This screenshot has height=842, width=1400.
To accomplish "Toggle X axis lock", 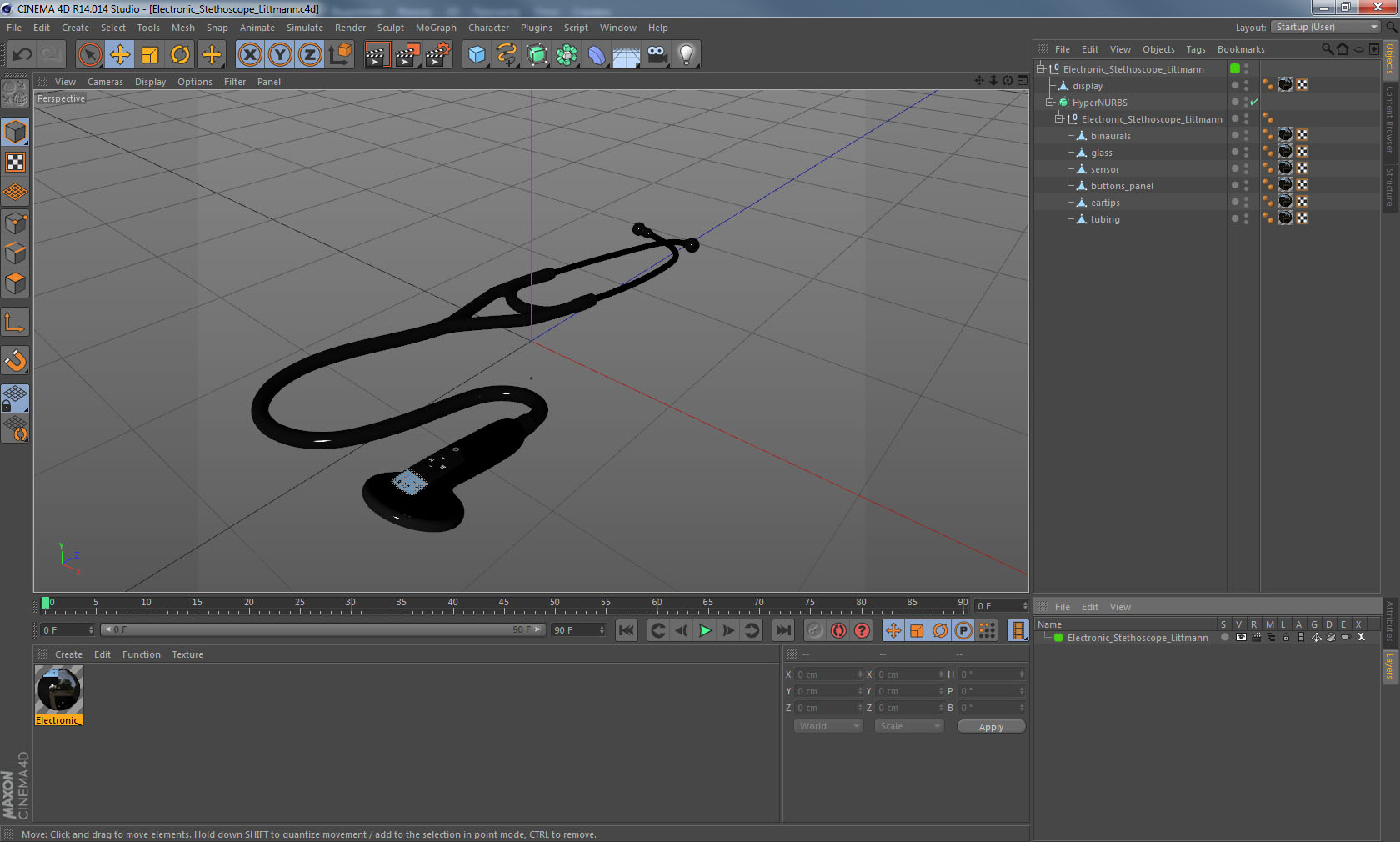I will (x=249, y=55).
